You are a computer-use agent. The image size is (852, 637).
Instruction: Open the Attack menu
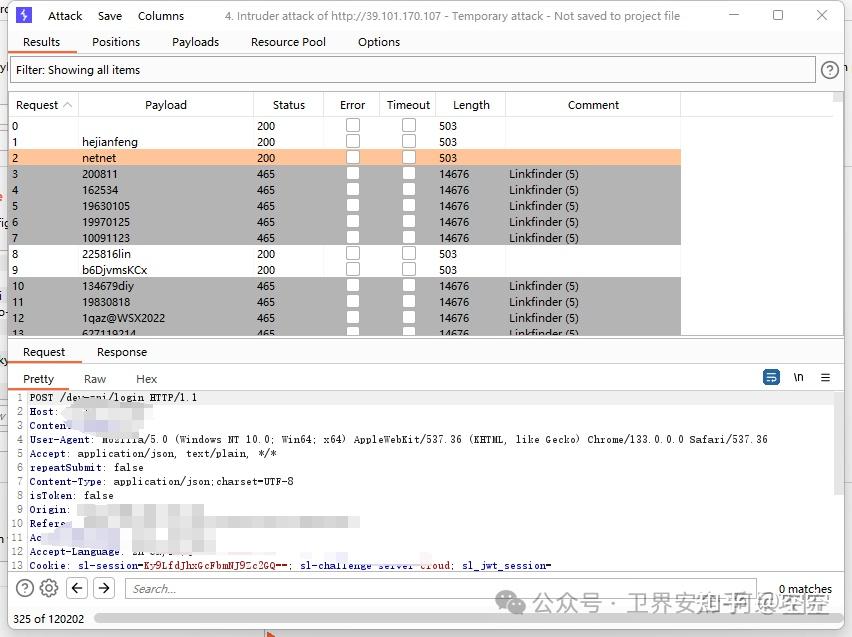[65, 16]
